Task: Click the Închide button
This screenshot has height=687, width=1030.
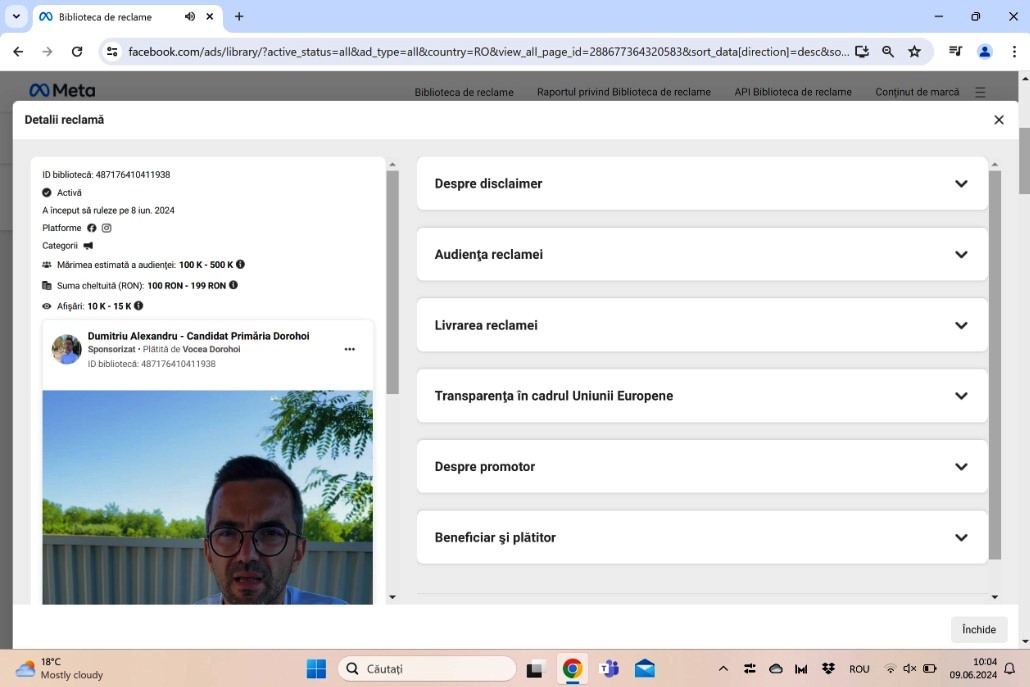Action: tap(978, 629)
